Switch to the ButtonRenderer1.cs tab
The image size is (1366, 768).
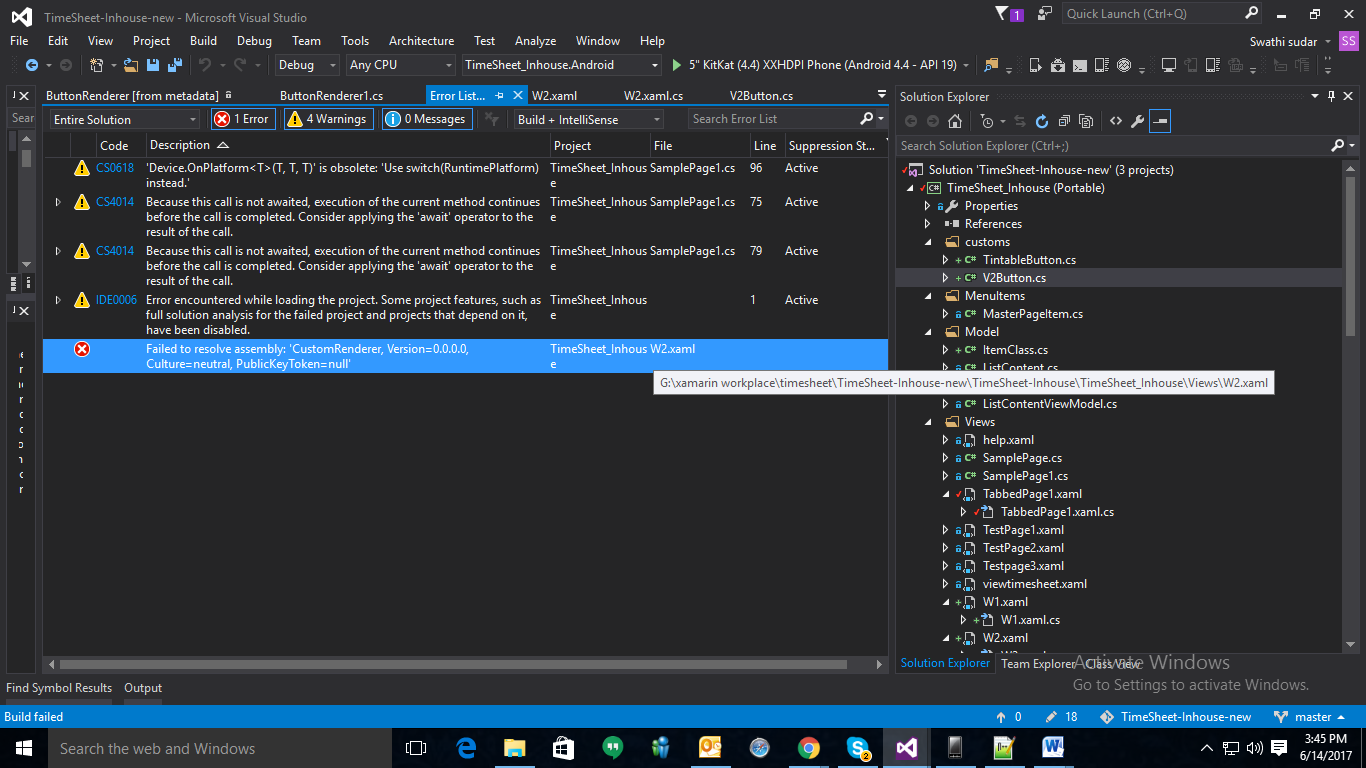tap(331, 96)
